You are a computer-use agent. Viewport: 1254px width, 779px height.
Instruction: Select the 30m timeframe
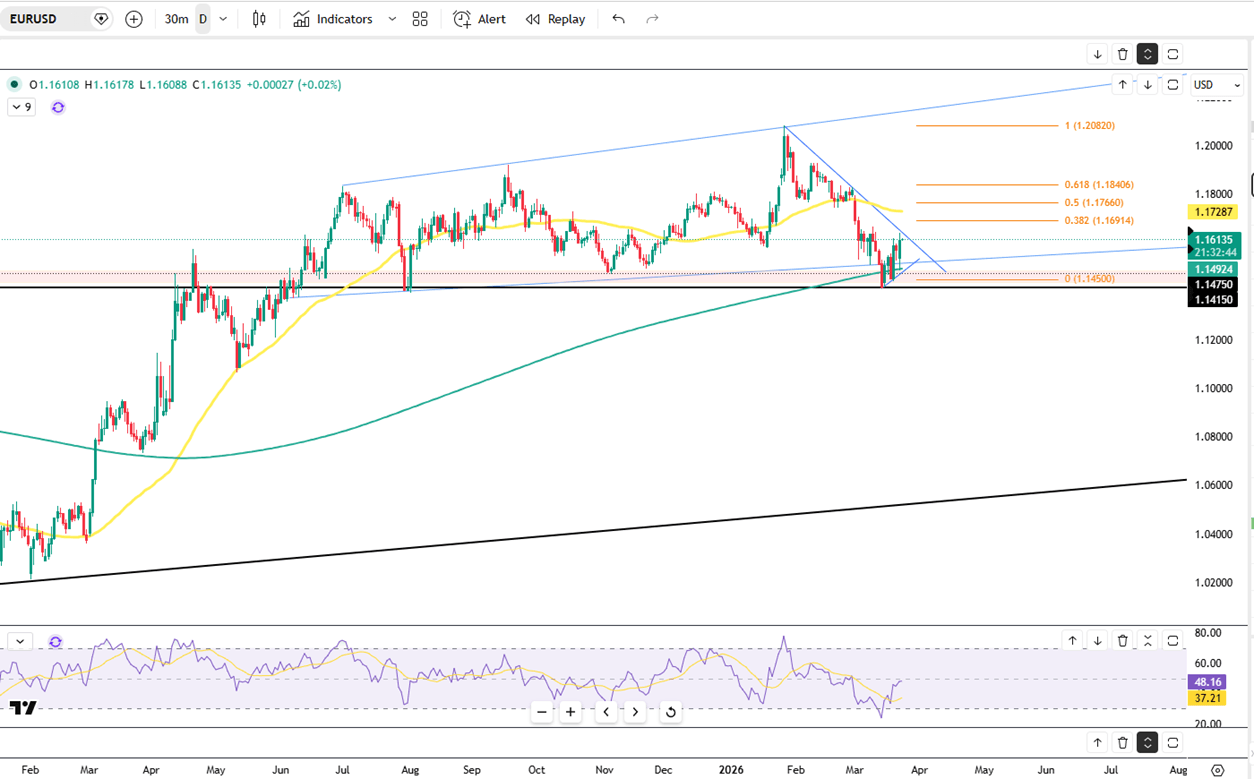[x=176, y=19]
